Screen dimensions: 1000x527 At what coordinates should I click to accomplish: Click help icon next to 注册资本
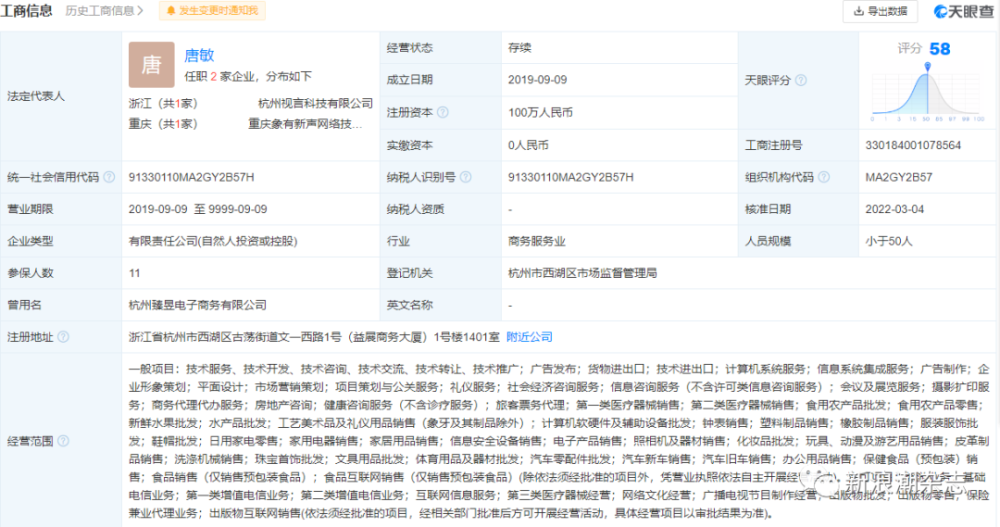(x=443, y=112)
